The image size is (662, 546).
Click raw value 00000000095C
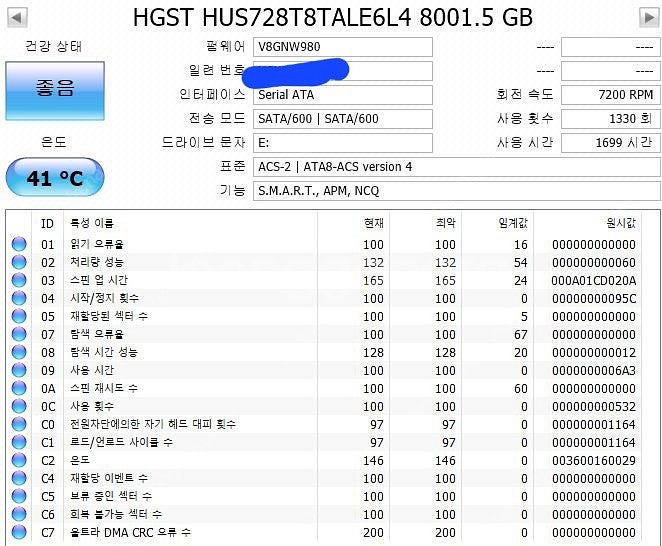point(594,299)
